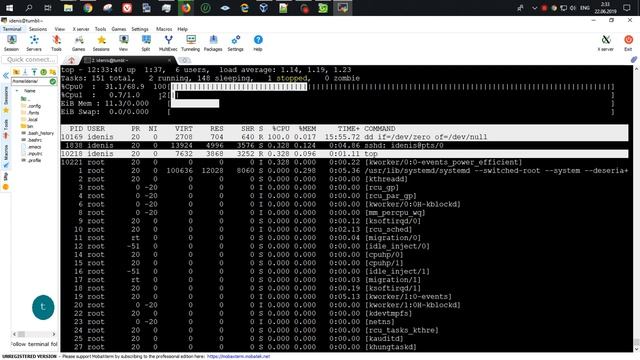The width and height of the screenshot is (640, 360).
Task: Open the Terminal menu
Action: click(x=12, y=29)
